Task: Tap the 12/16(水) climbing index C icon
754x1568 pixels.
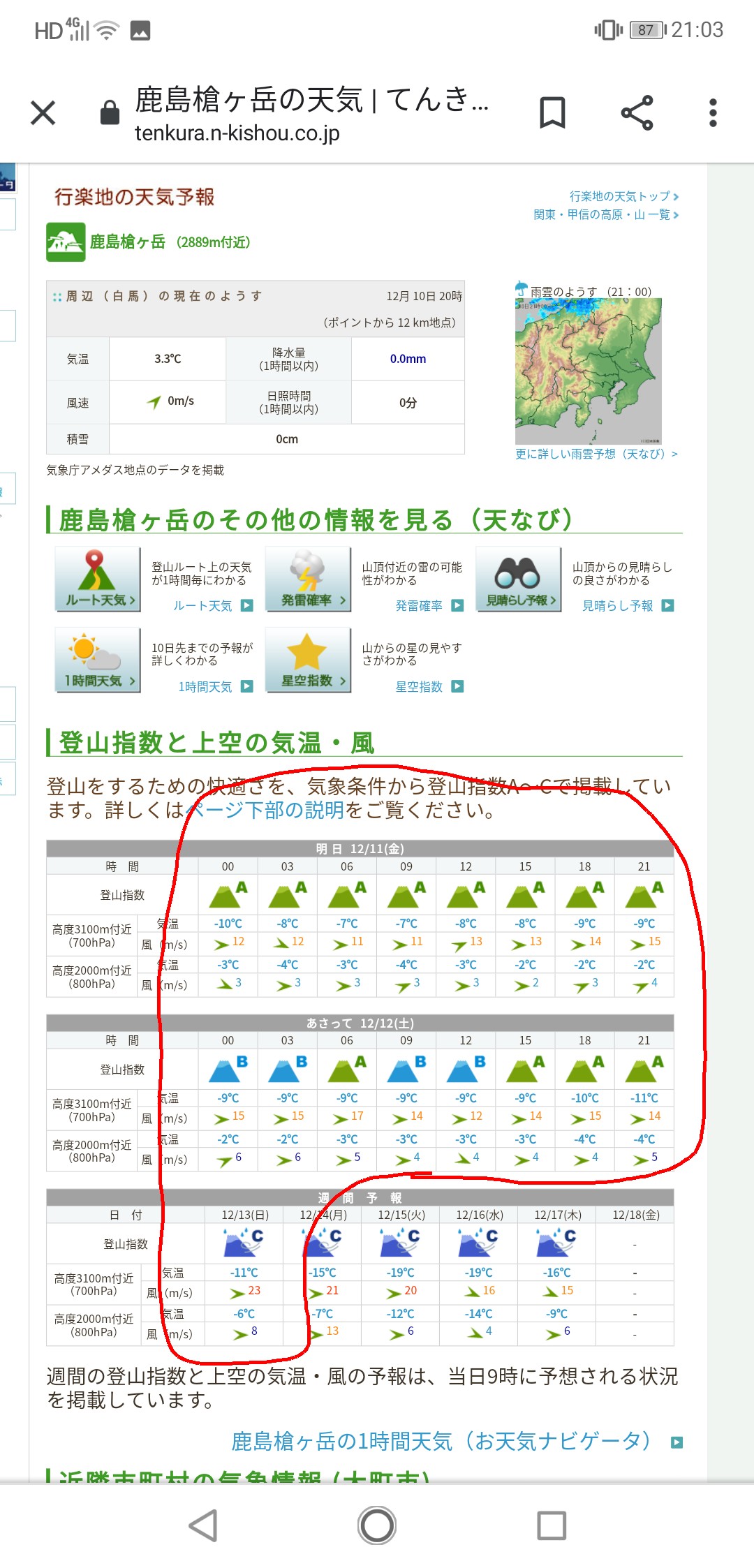Action: (478, 1243)
